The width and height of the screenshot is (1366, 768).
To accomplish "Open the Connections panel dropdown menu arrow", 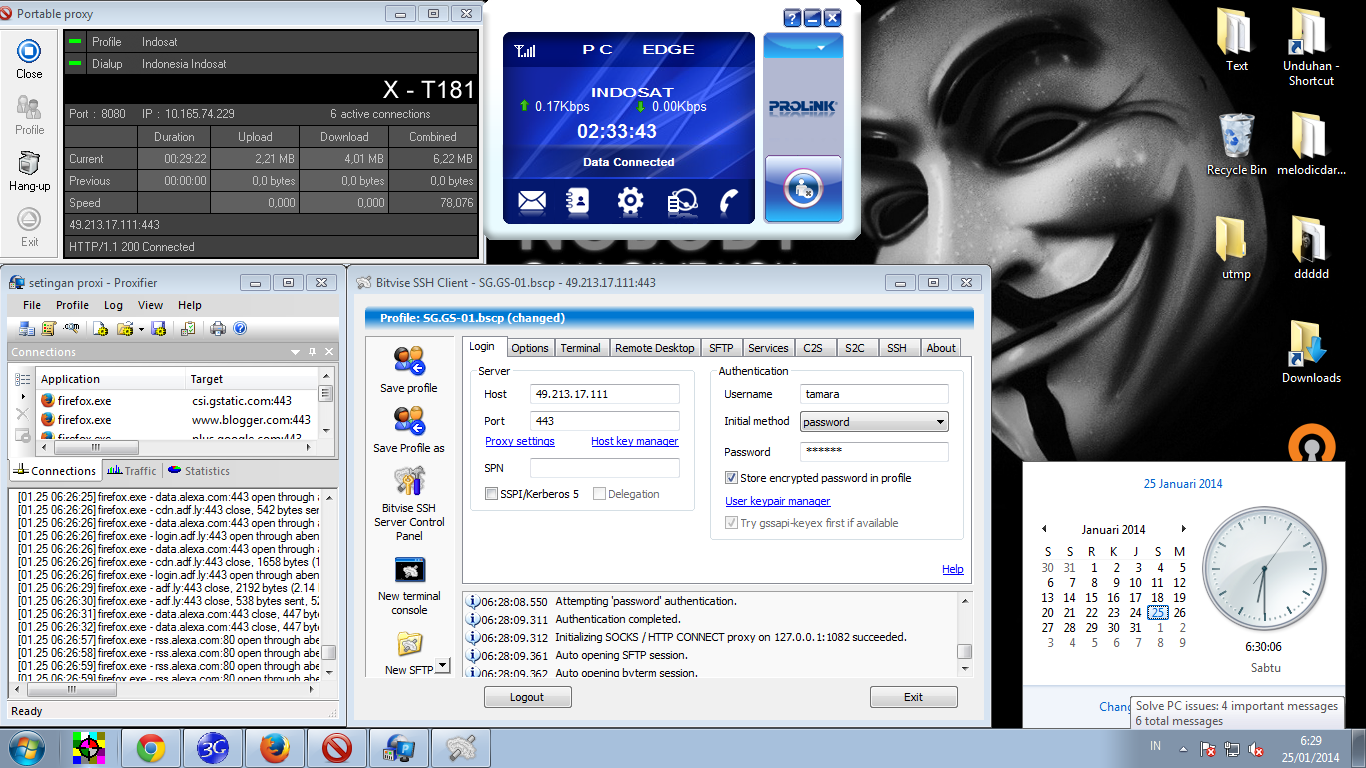I will 296,352.
